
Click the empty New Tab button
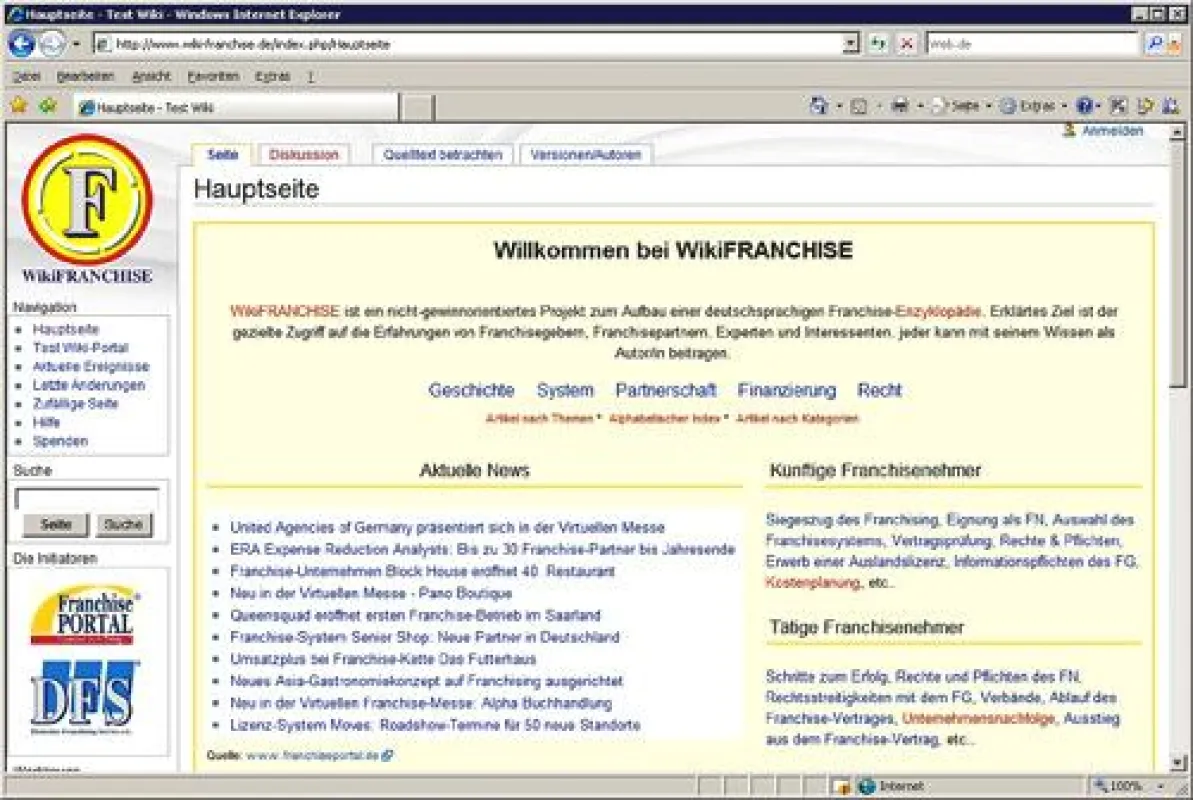(x=417, y=107)
